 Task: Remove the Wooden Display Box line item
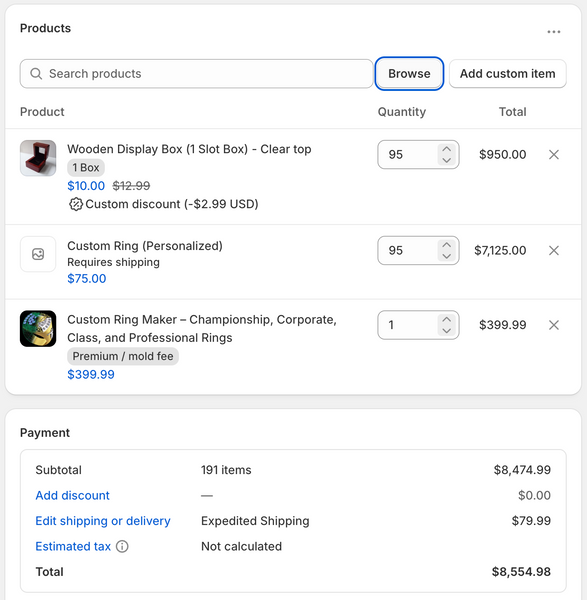point(554,155)
